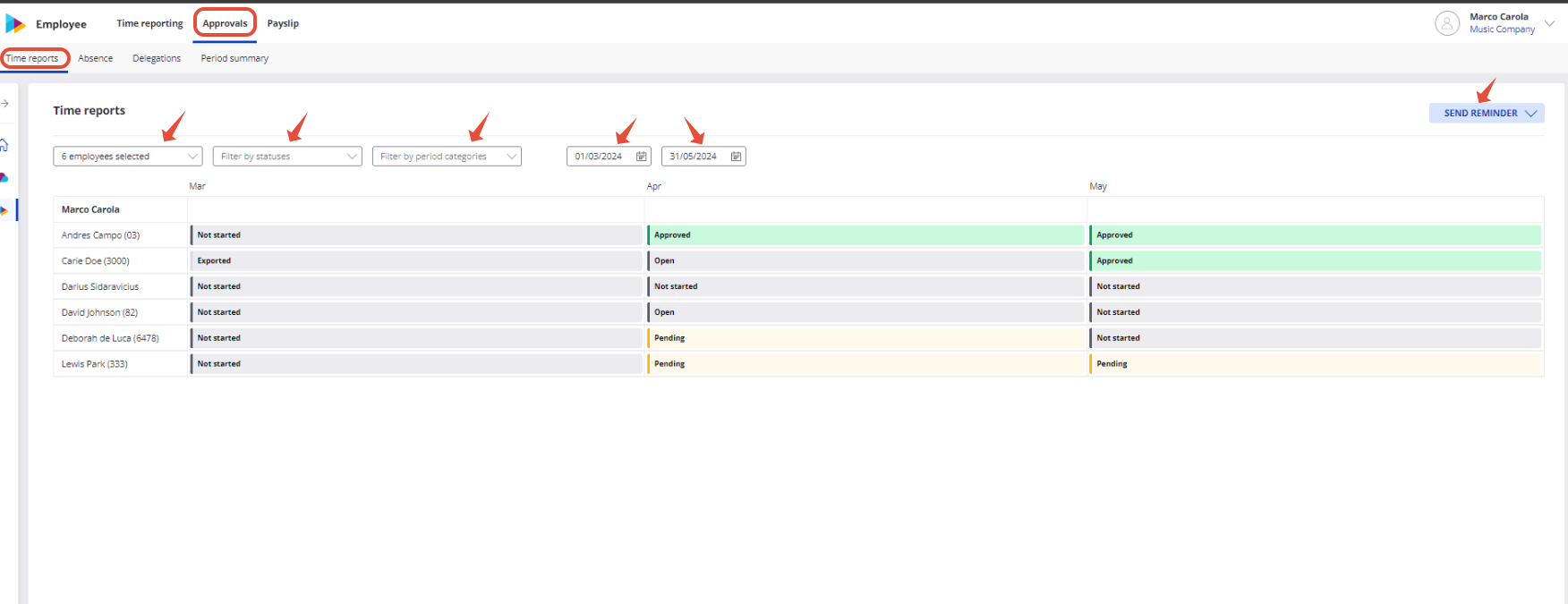Viewport: 1568px width, 604px height.
Task: Open Carie Doe's April Open report
Action: click(x=865, y=261)
